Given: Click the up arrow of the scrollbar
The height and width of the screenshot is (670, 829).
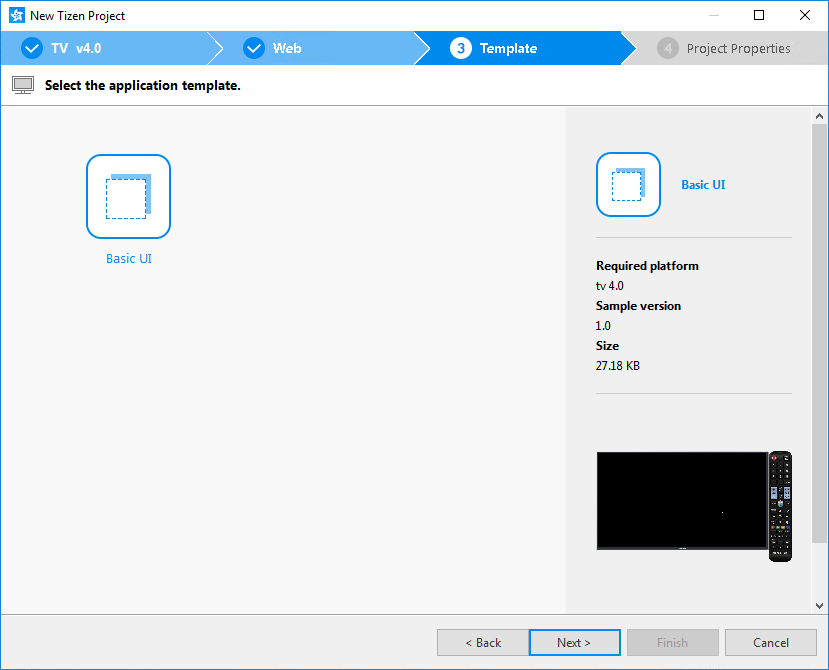Looking at the screenshot, I should pos(819,114).
